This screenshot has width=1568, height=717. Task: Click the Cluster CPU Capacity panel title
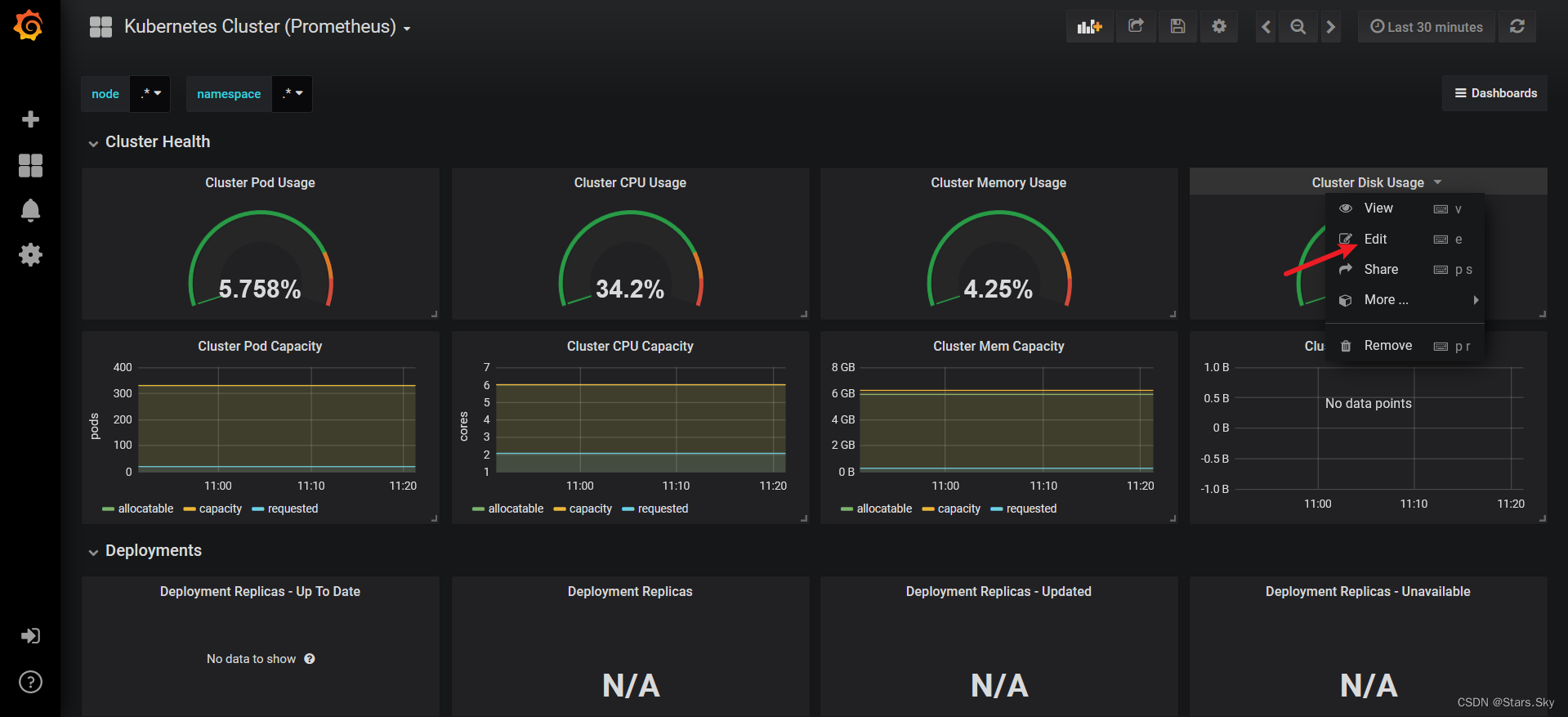630,347
